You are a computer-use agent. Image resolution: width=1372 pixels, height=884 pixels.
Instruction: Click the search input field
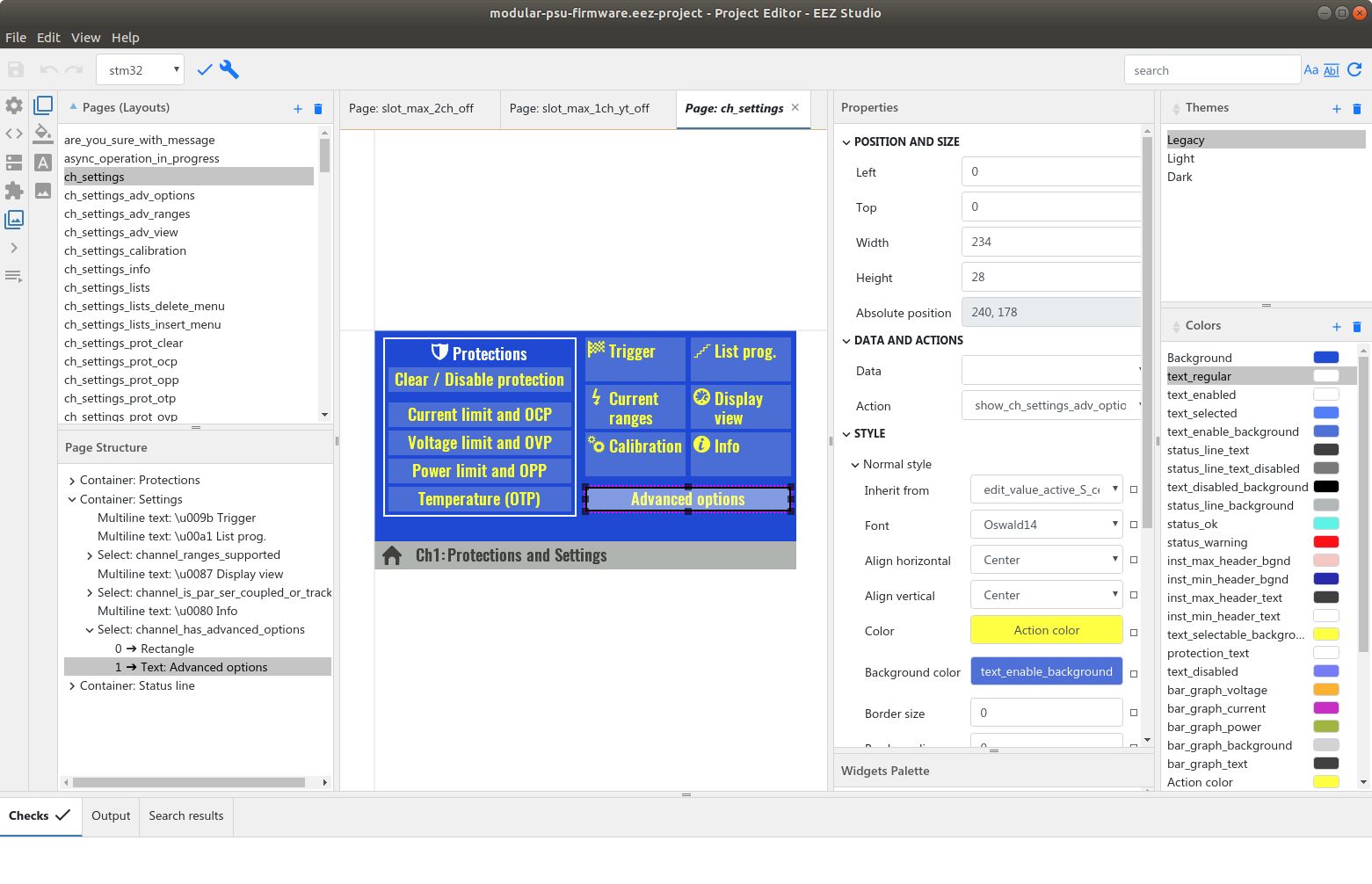tap(1212, 70)
